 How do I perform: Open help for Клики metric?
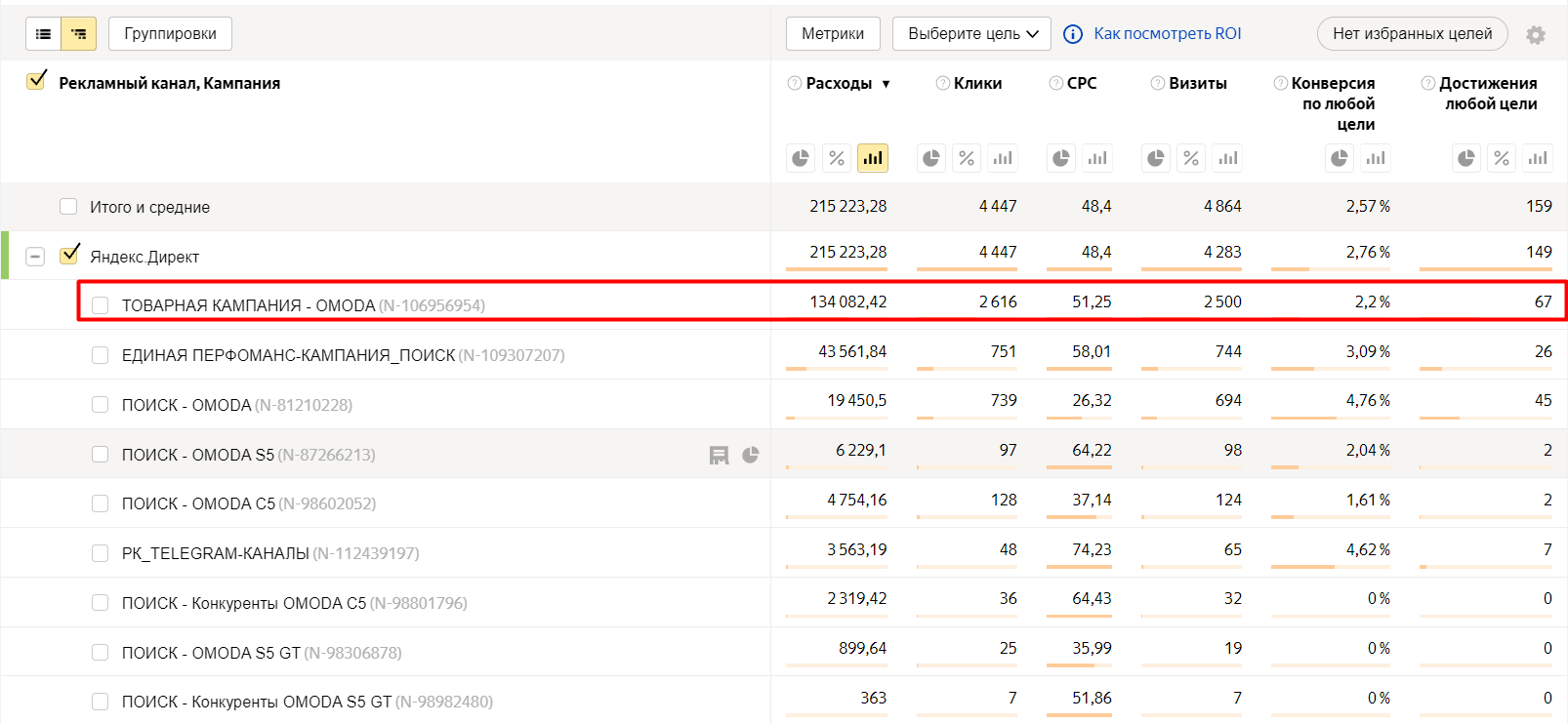[943, 83]
